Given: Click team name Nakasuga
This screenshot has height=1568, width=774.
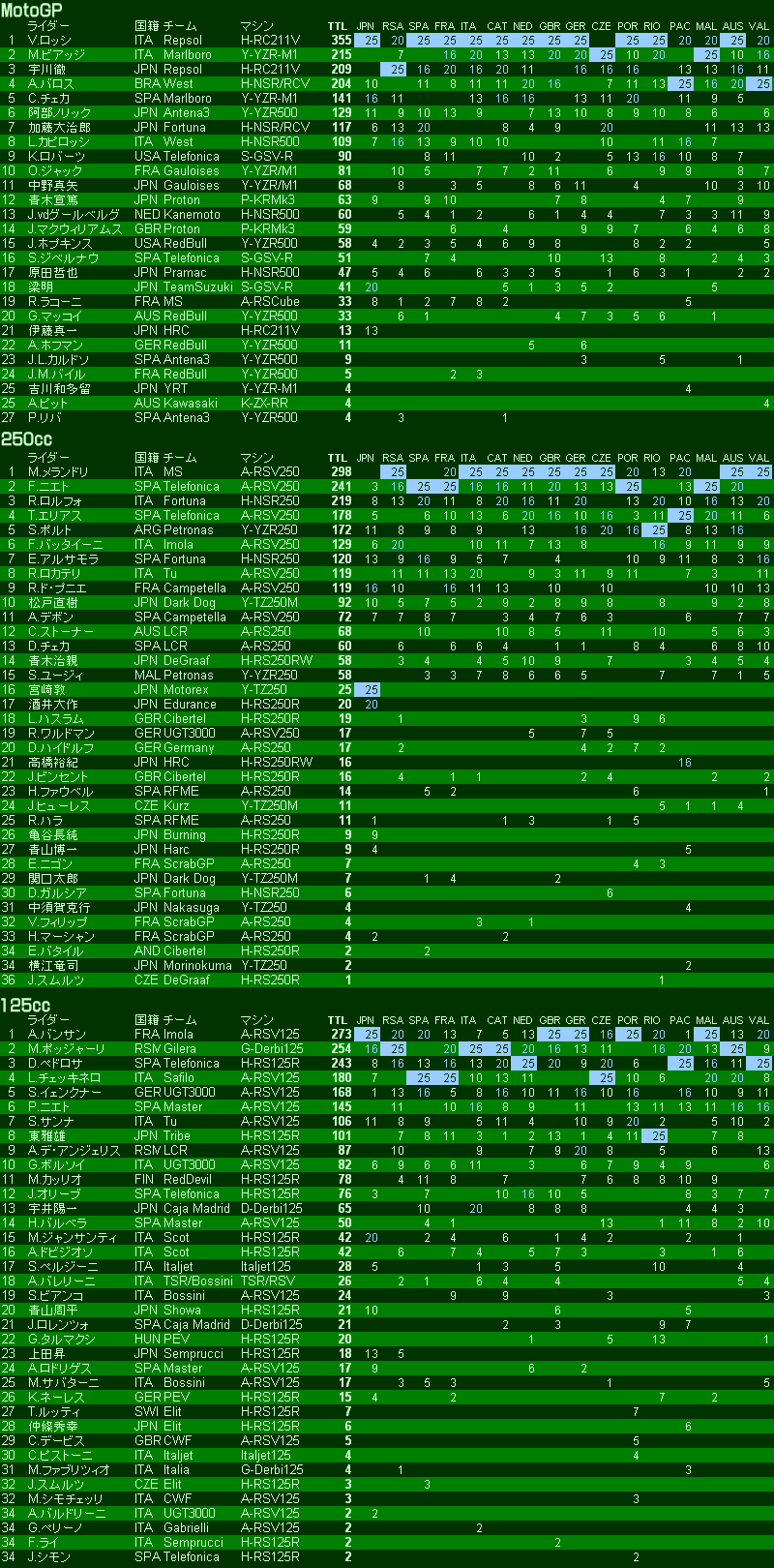Looking at the screenshot, I should coord(191,908).
